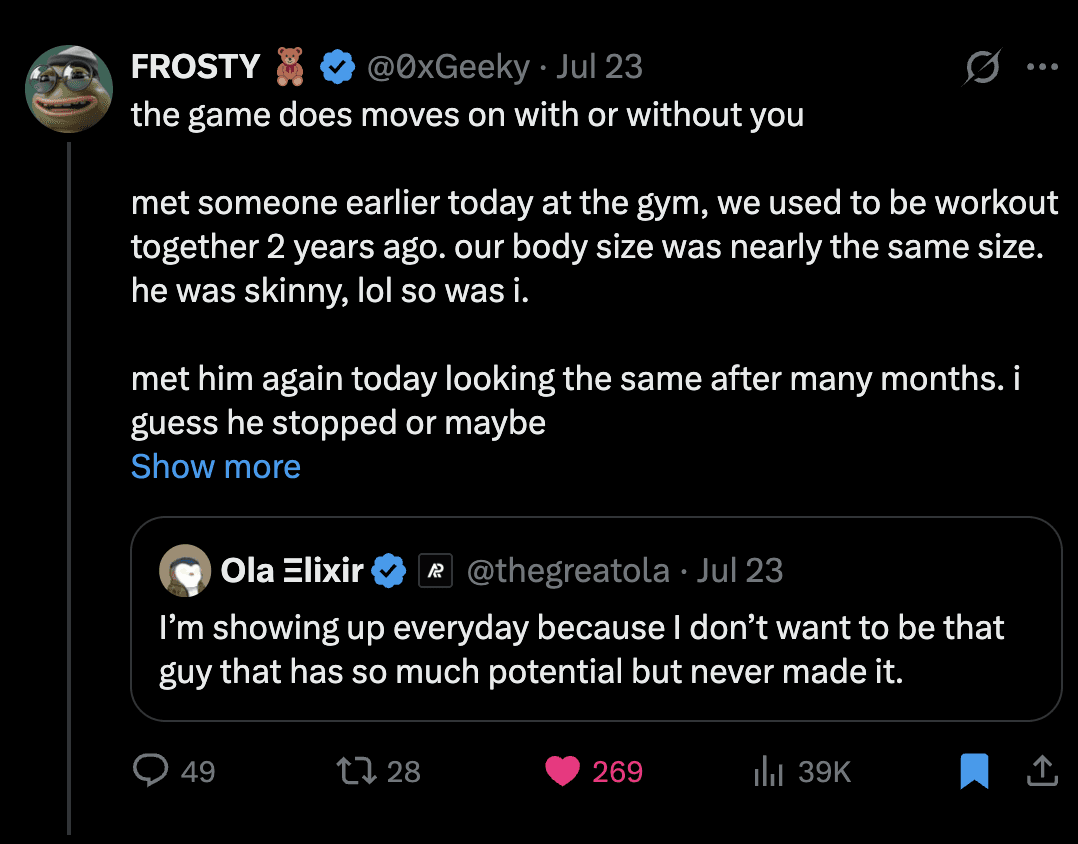Screen dimensions: 1078x844
Task: Open the more options menu
Action: pos(1042,66)
